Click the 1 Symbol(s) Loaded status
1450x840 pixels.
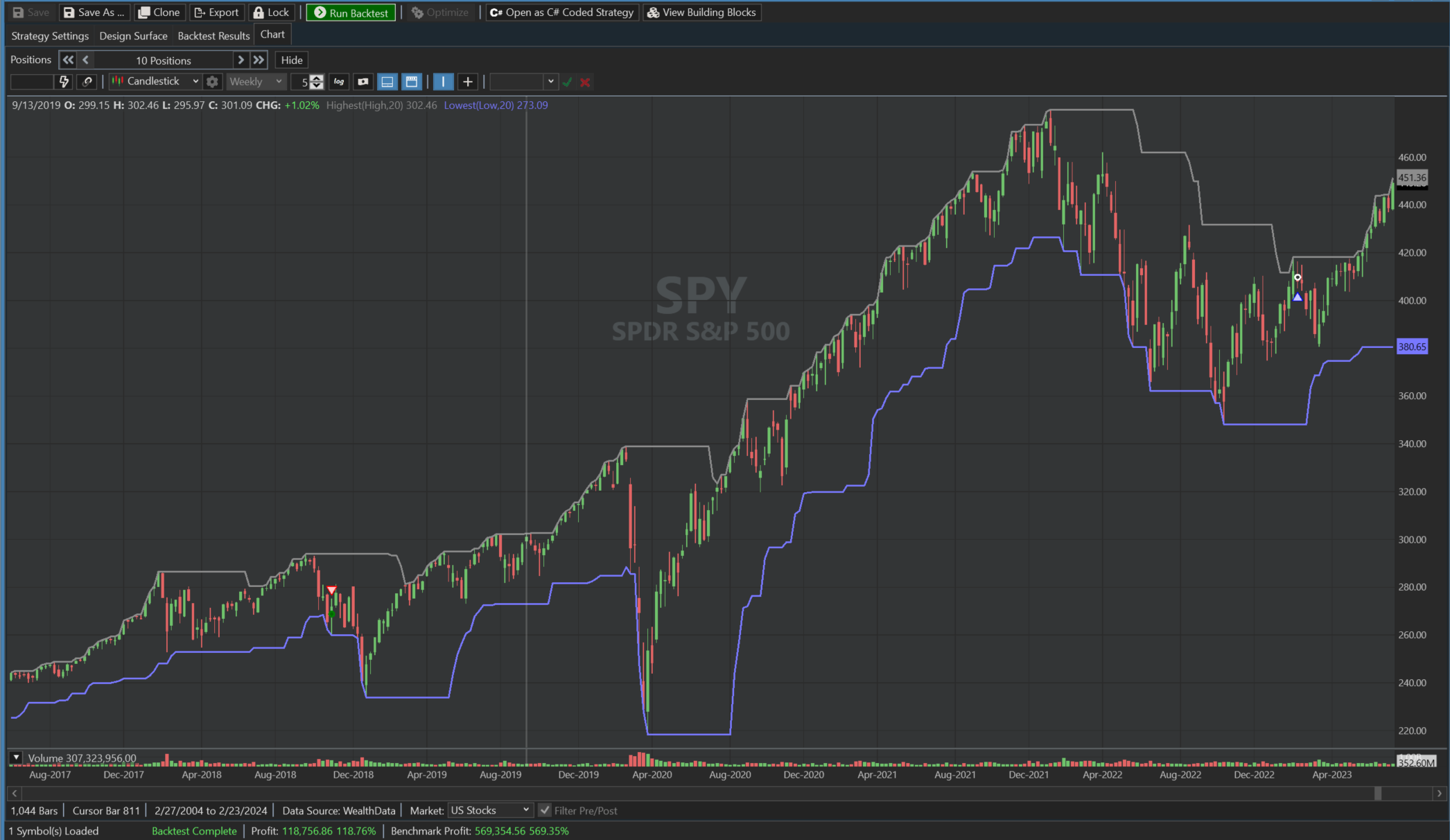pos(54,831)
